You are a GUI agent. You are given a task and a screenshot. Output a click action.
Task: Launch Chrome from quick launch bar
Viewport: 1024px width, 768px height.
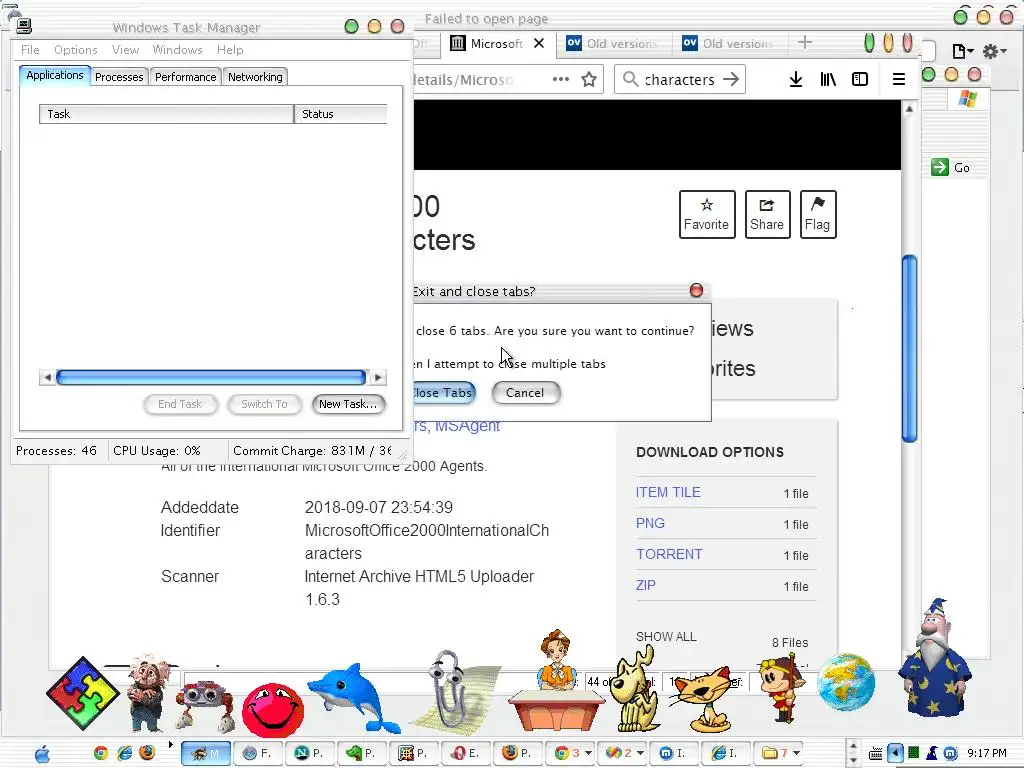(x=101, y=753)
